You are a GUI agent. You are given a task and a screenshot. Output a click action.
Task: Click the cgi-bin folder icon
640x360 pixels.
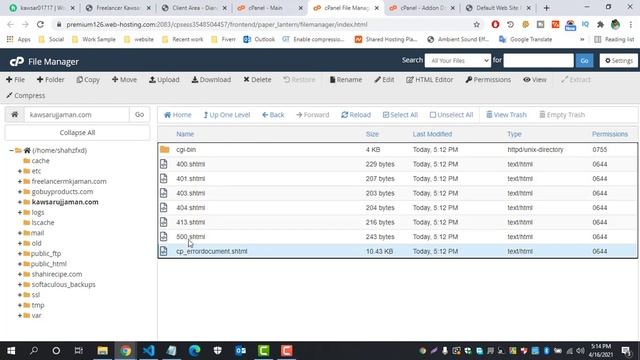[164, 149]
